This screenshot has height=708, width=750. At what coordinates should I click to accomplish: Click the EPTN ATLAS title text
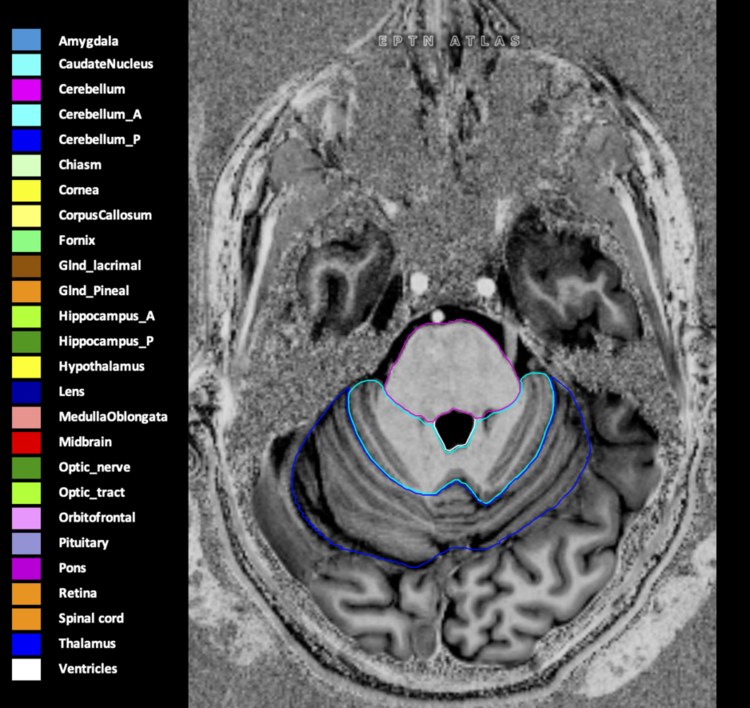(448, 41)
